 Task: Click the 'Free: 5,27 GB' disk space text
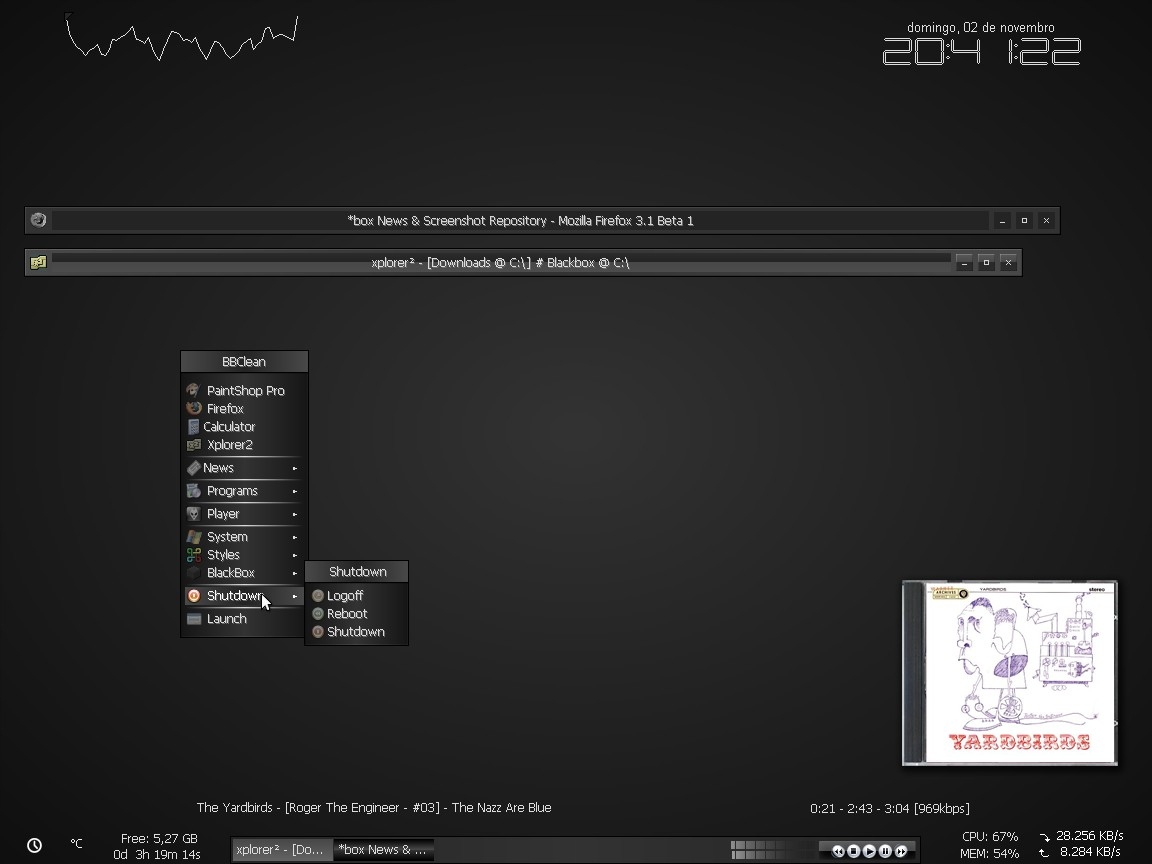tap(159, 838)
